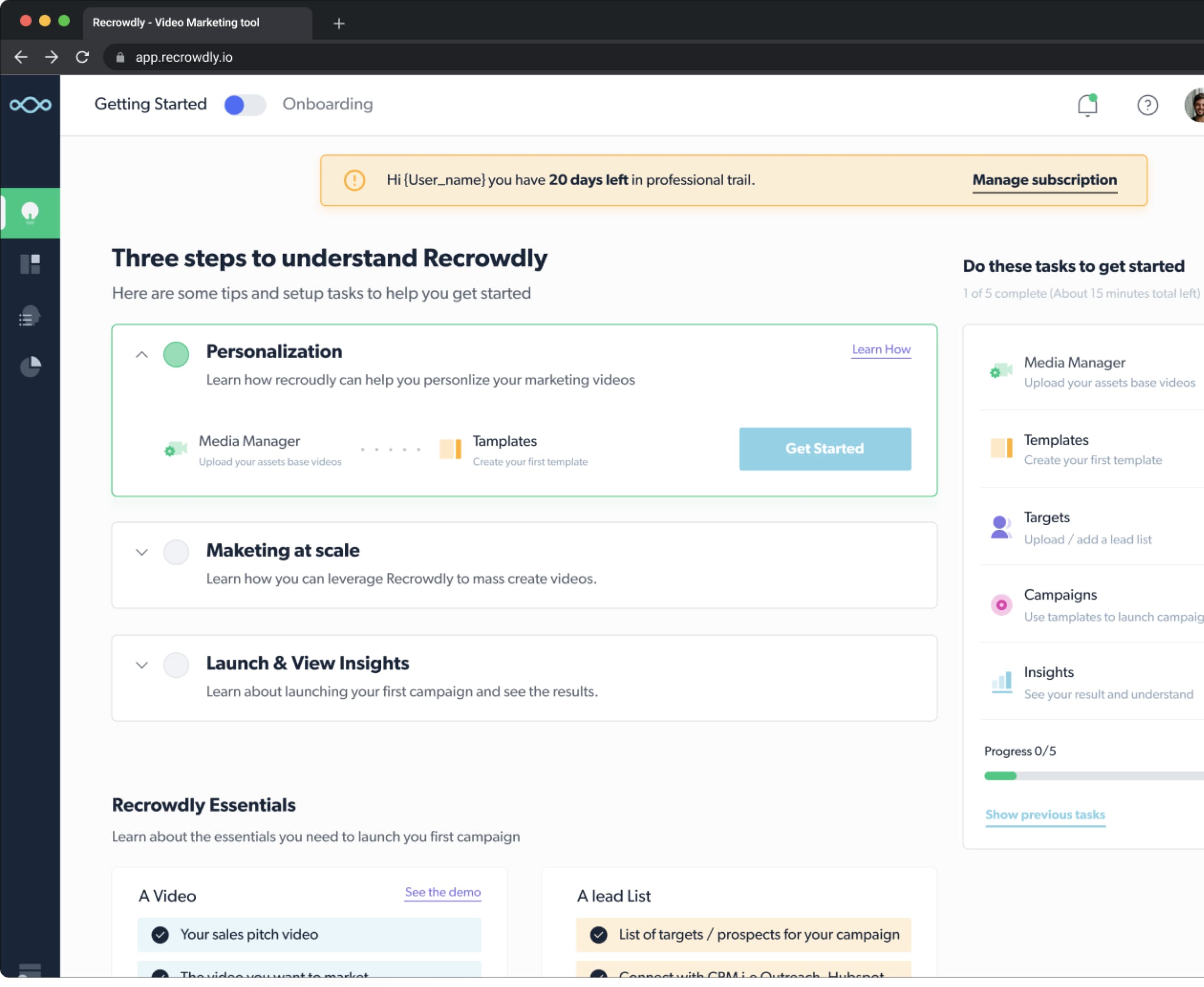
Task: Toggle the Launch & View Insights status circle
Action: pos(176,665)
